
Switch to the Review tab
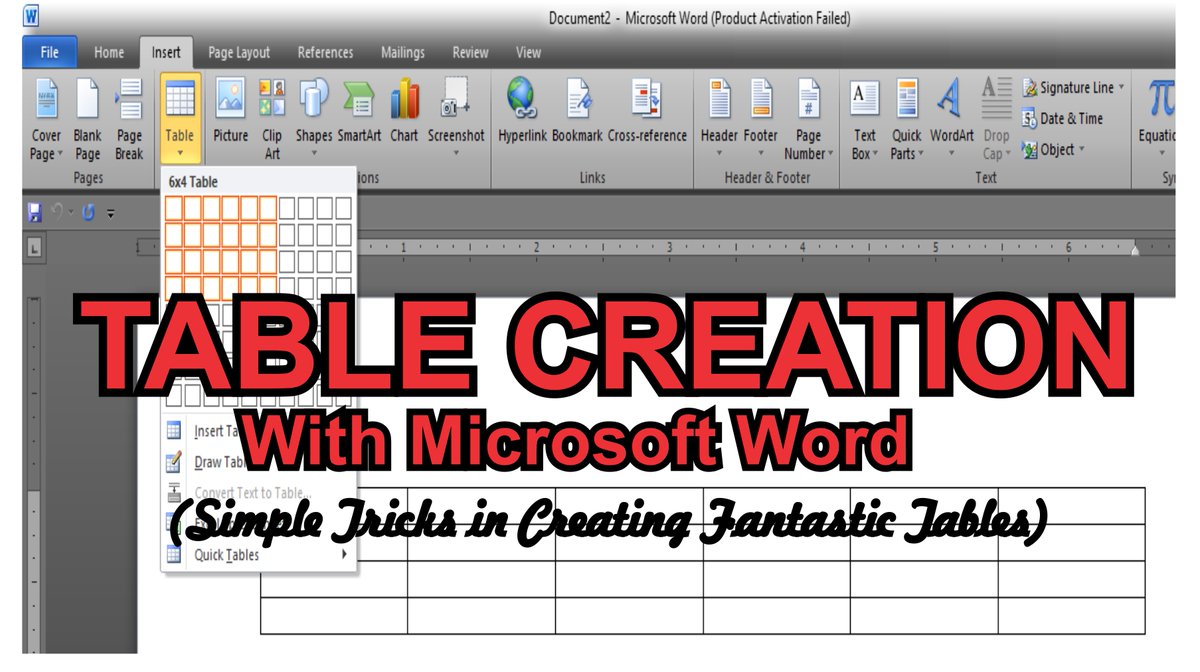[470, 53]
